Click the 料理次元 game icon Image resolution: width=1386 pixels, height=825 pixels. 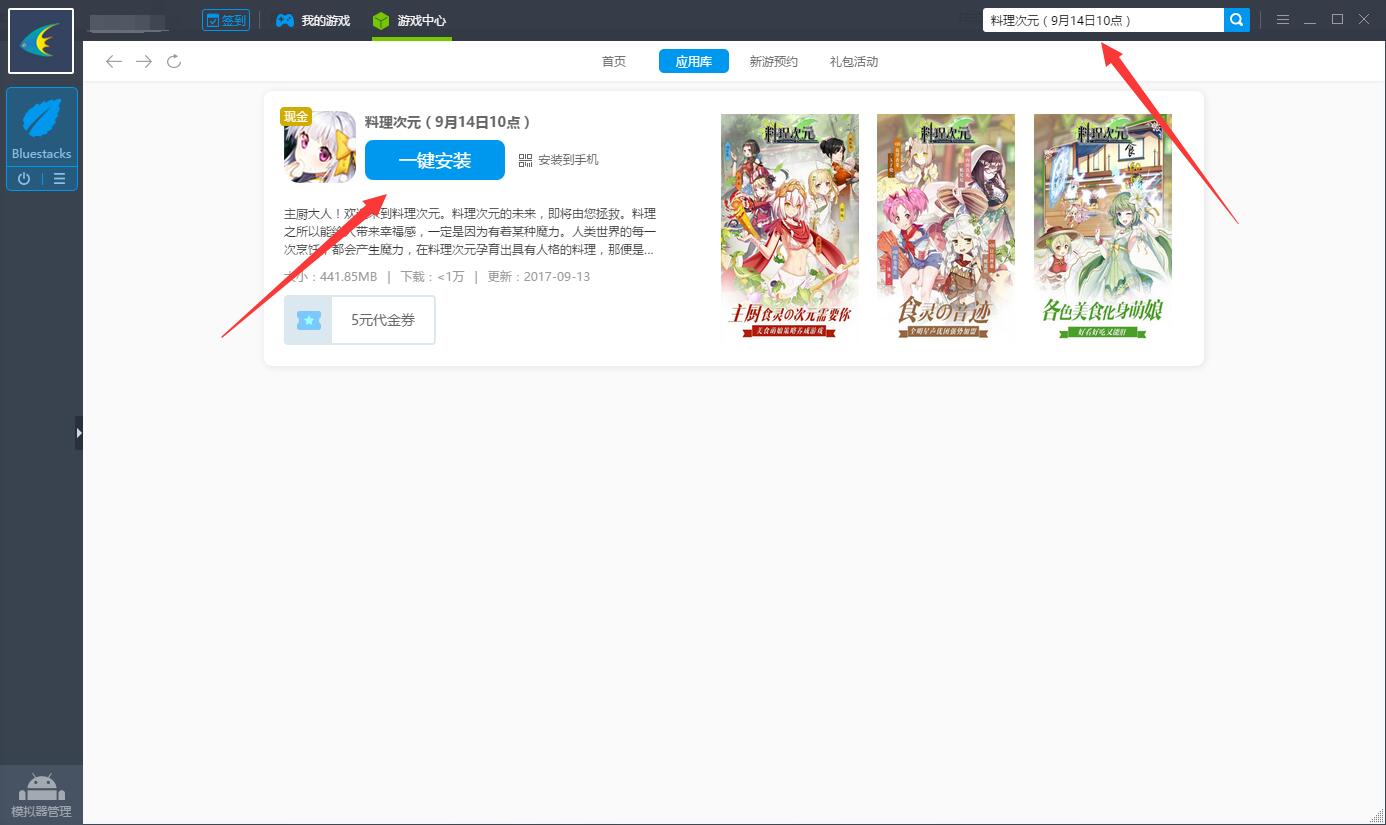click(320, 146)
